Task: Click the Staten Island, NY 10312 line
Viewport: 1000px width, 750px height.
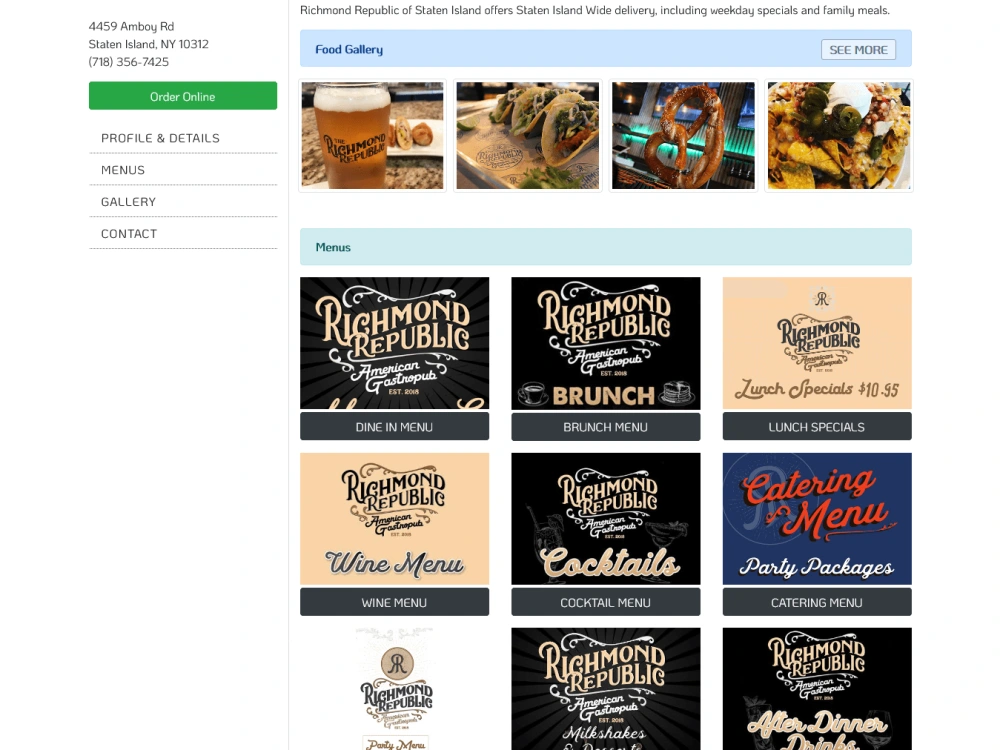Action: [148, 44]
